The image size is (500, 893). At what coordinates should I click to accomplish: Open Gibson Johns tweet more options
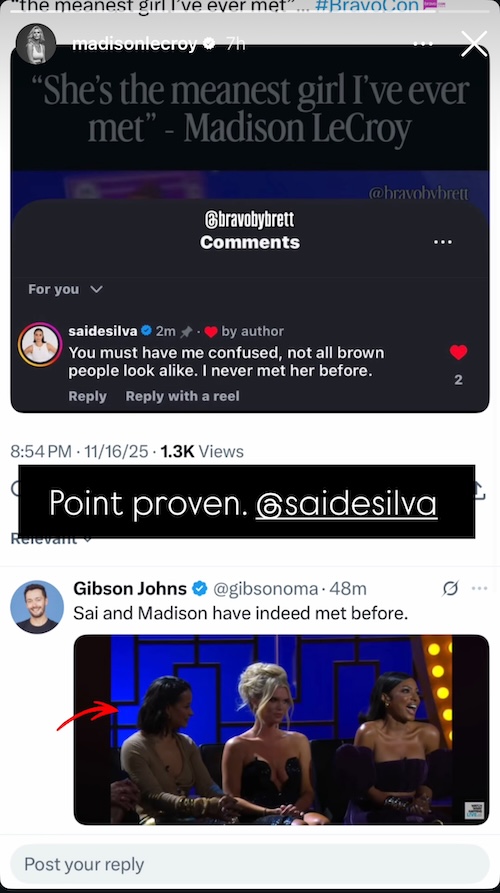479,588
